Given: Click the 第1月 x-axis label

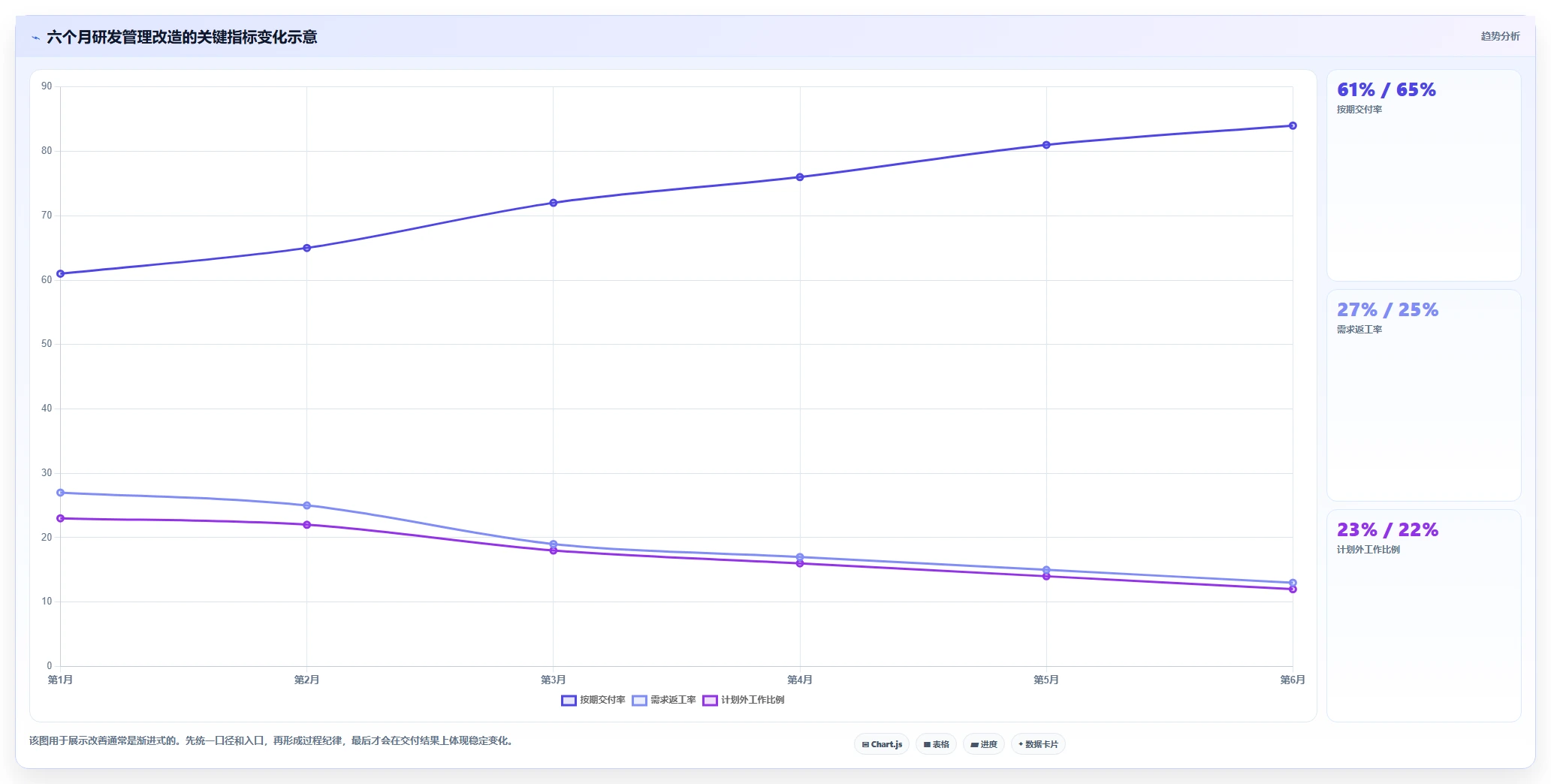Looking at the screenshot, I should click(x=60, y=680).
